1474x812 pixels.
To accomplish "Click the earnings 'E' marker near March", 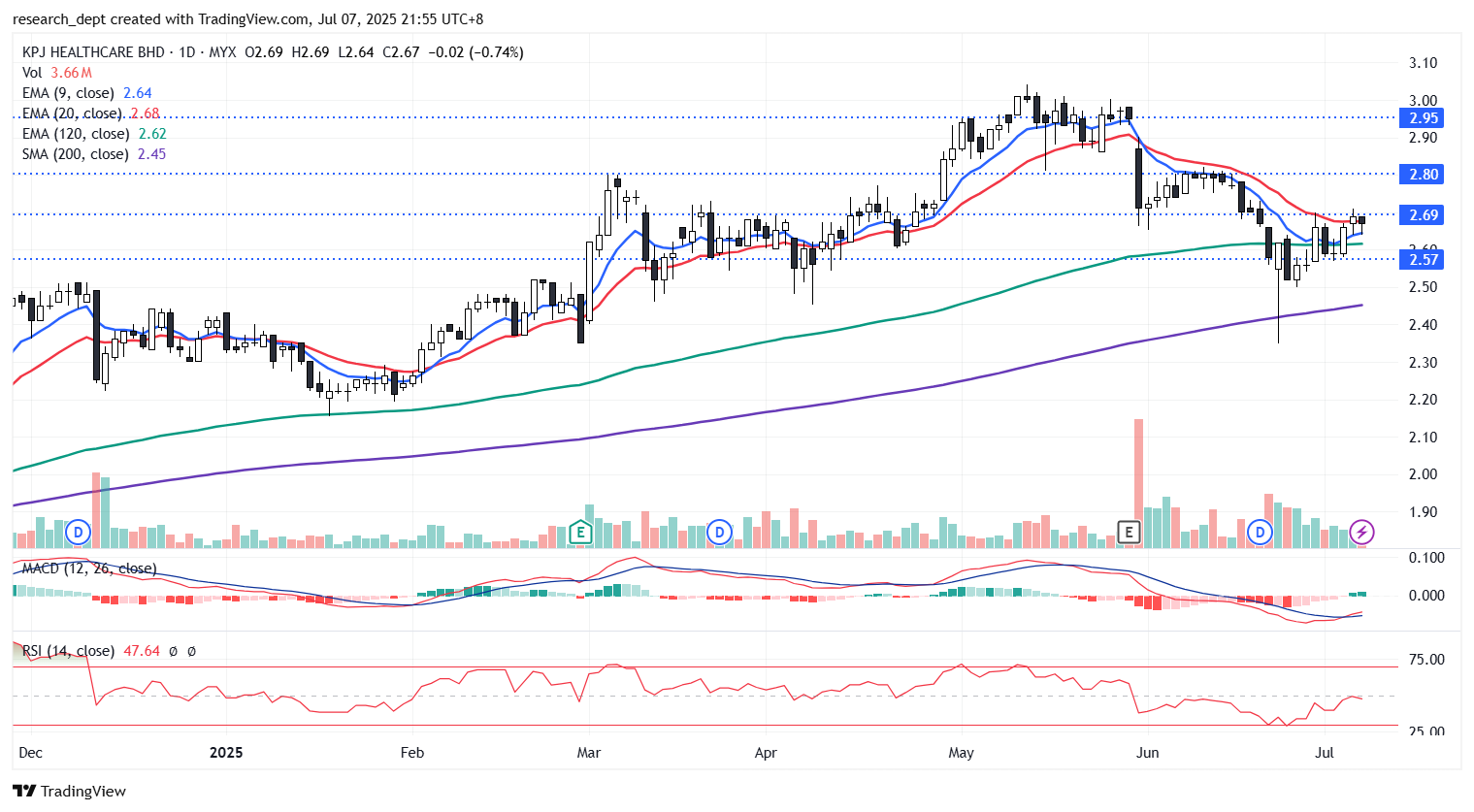I will 579,532.
